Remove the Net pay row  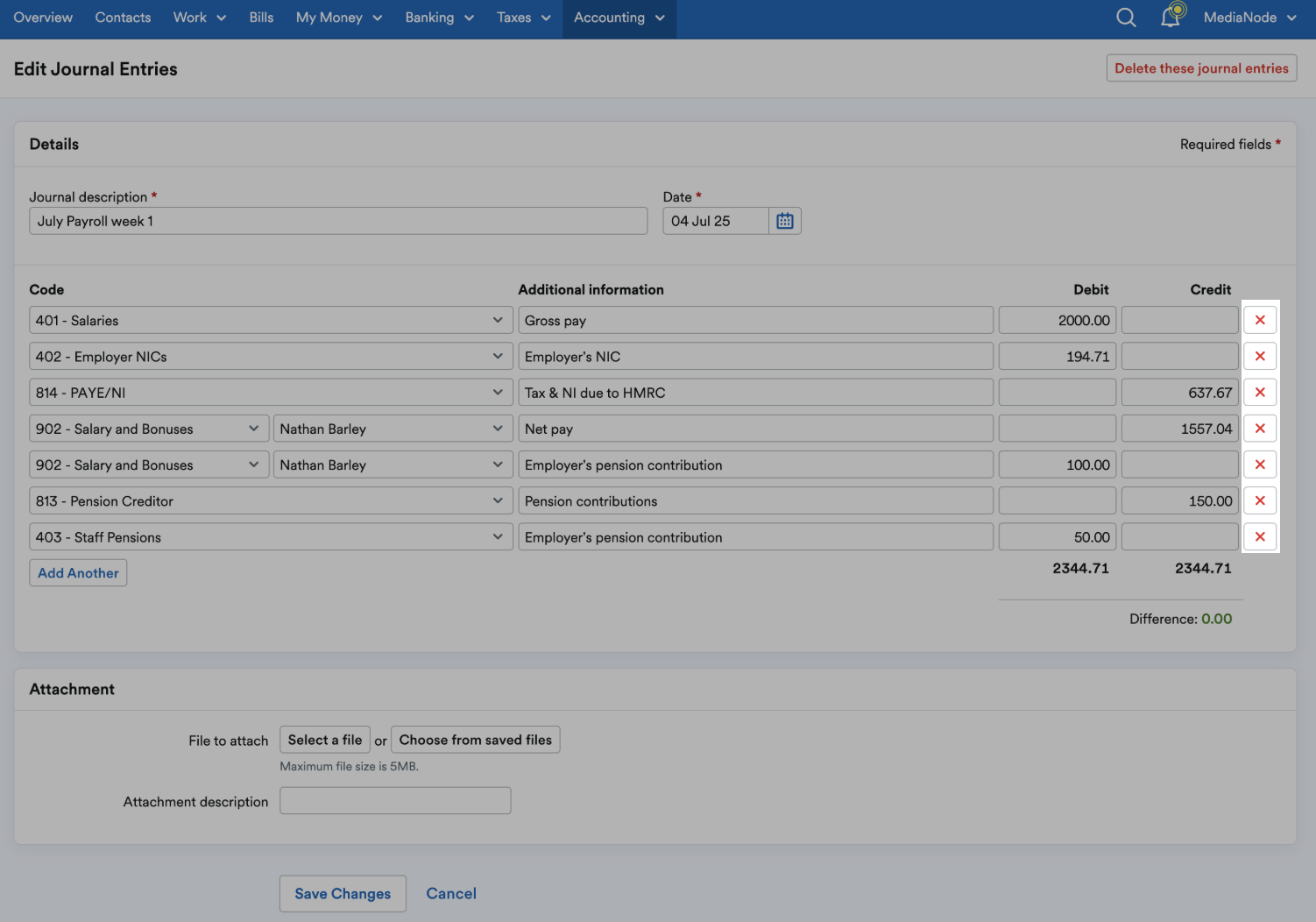(1260, 429)
